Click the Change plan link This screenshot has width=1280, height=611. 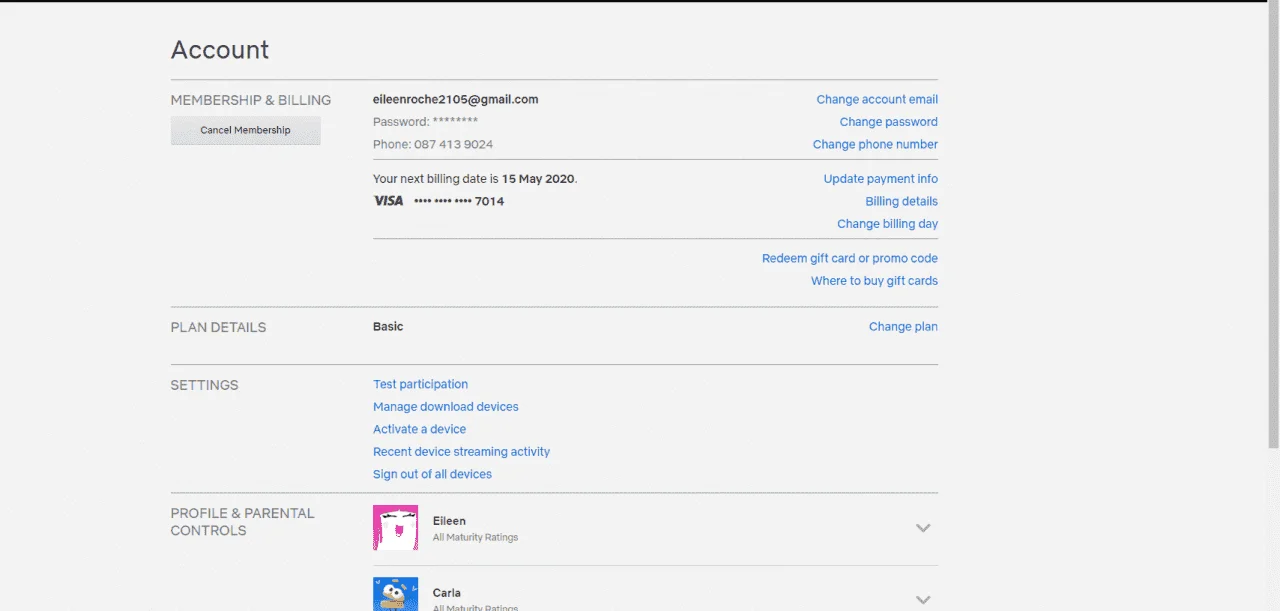click(903, 327)
